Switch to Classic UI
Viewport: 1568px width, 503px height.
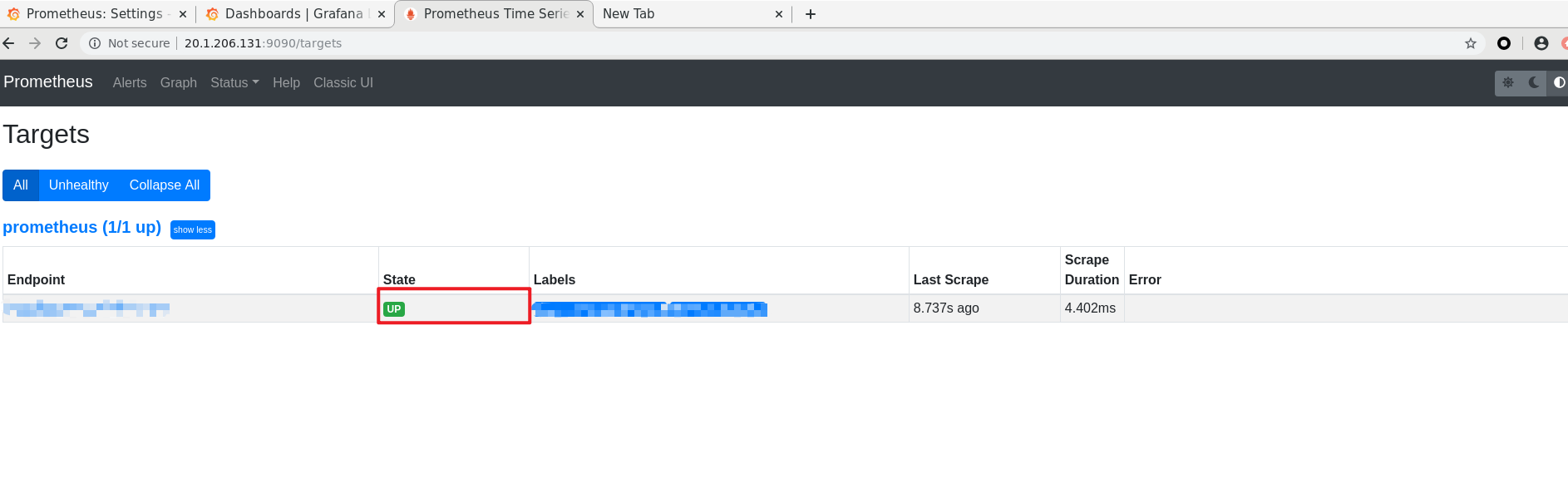click(x=343, y=83)
